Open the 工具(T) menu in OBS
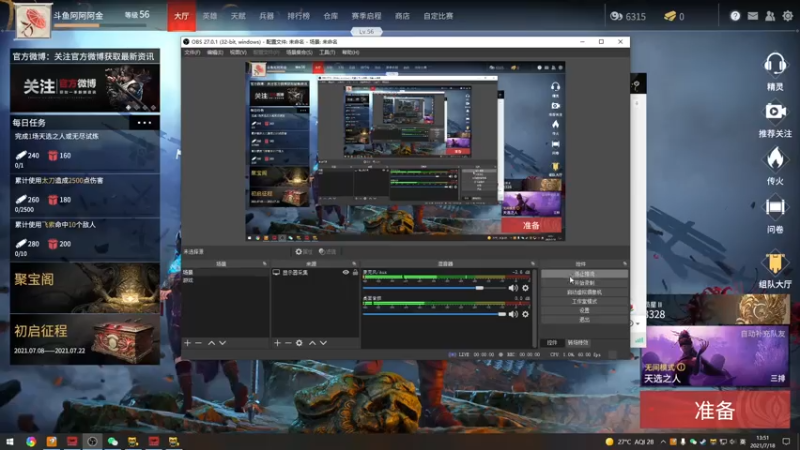 (327, 53)
